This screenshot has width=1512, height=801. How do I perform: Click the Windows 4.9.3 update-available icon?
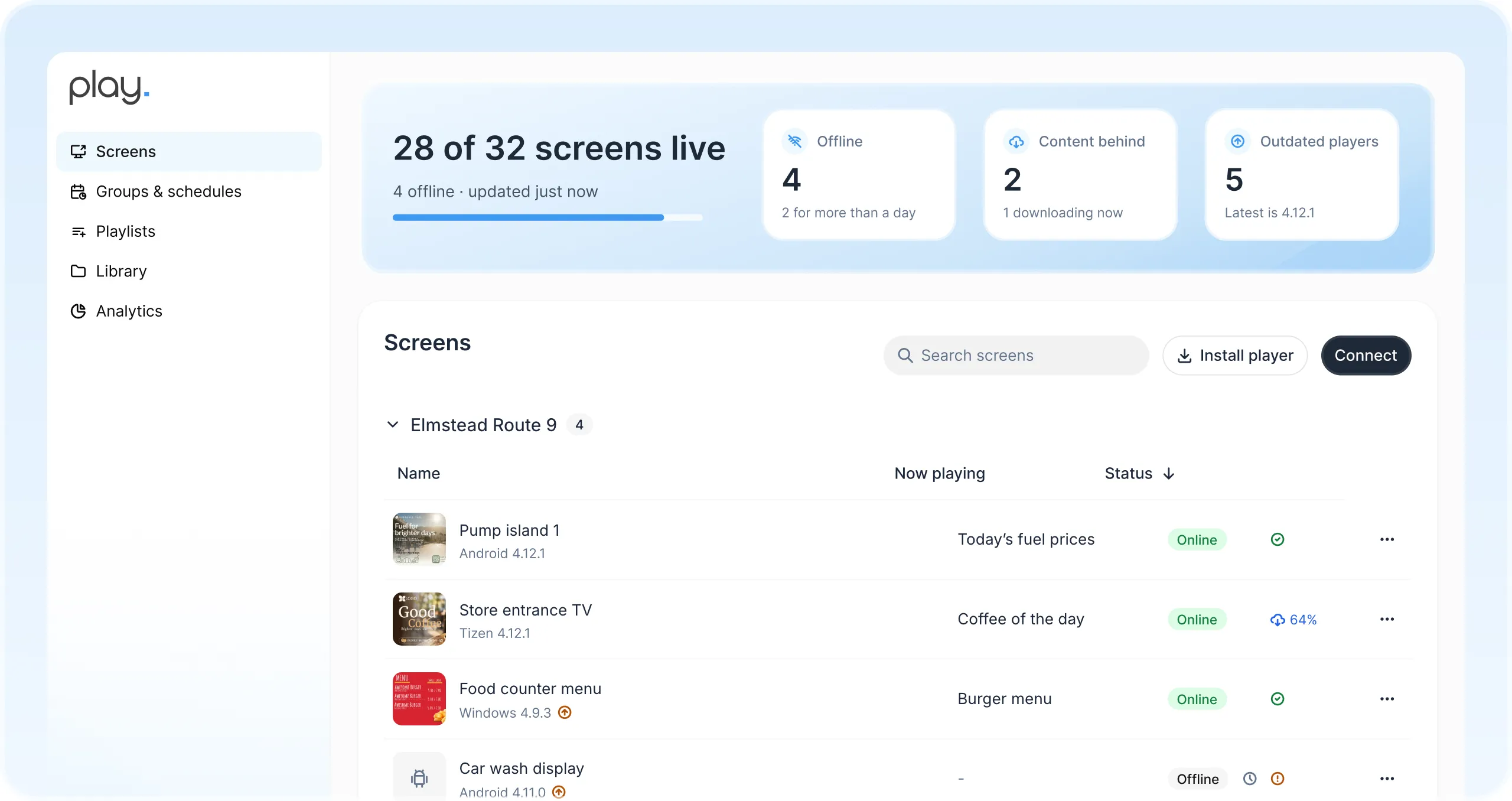point(565,712)
